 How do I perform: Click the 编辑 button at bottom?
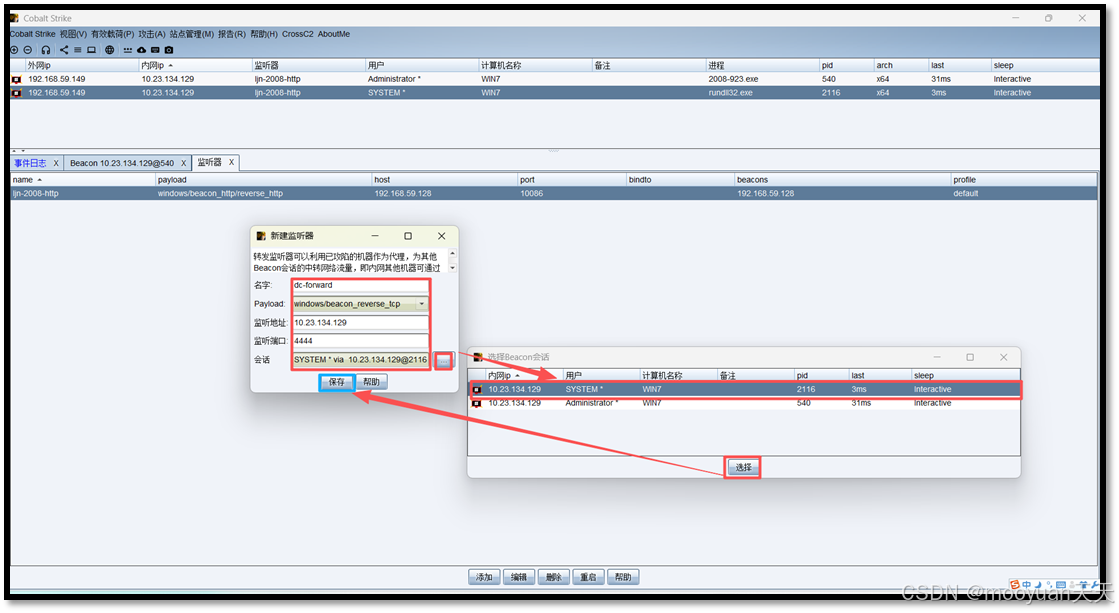click(519, 577)
